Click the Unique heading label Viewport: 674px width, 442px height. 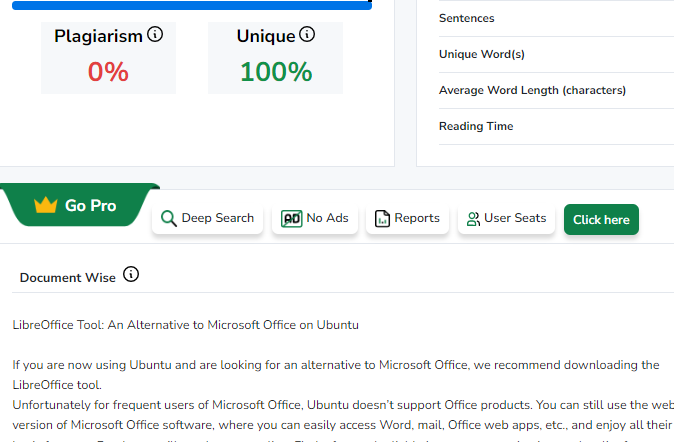266,36
